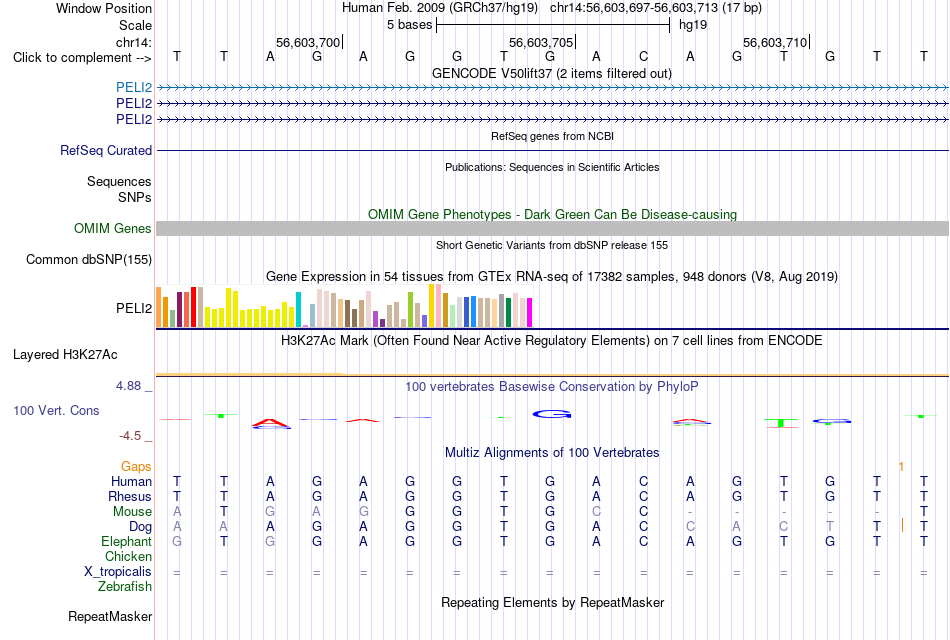Viewport: 950px width, 640px height.
Task: Click the -4.5 PhyloP lower scale value
Action: [x=130, y=436]
